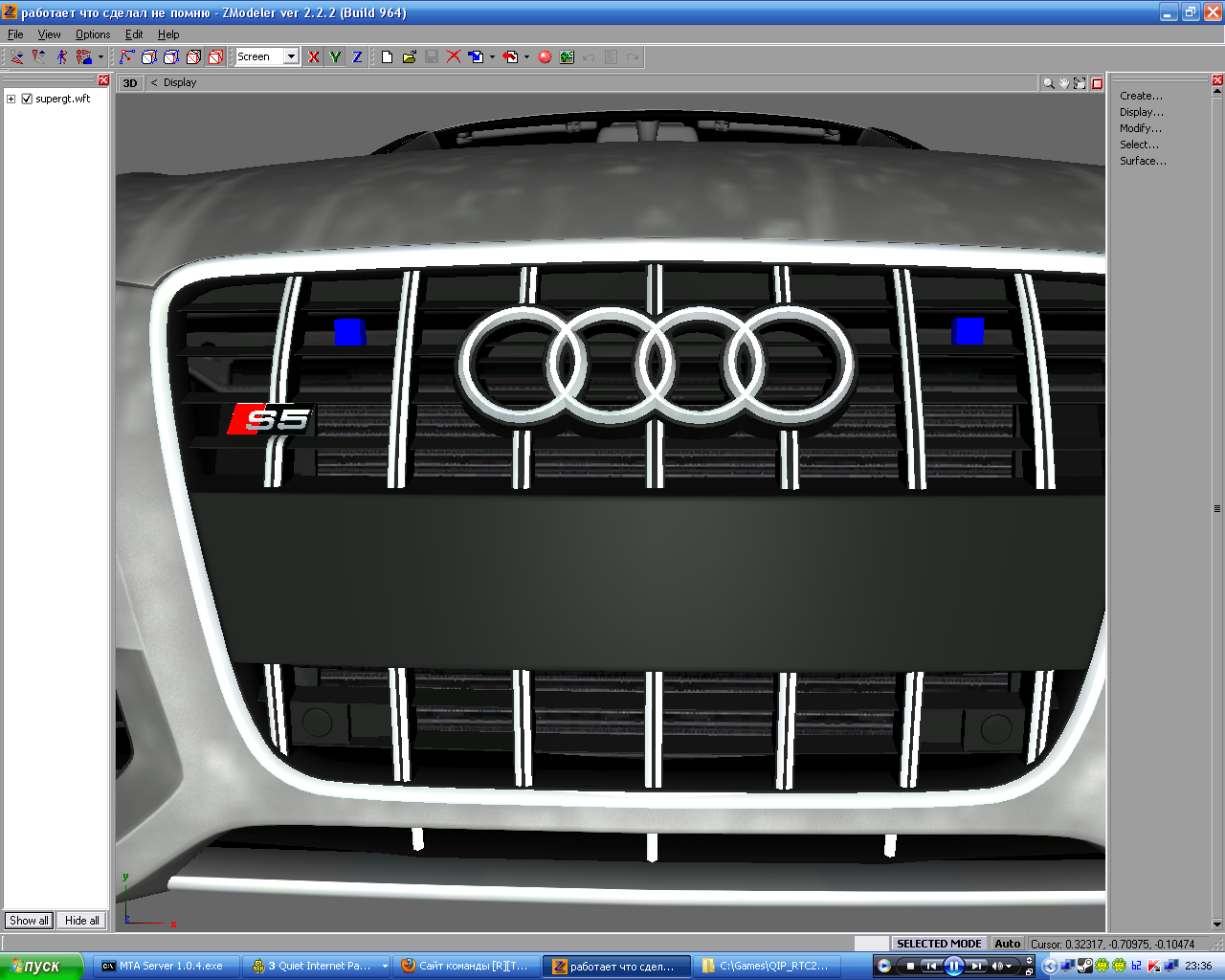Click the 3D viewport type button
Screen dimensions: 1225x980
click(130, 83)
